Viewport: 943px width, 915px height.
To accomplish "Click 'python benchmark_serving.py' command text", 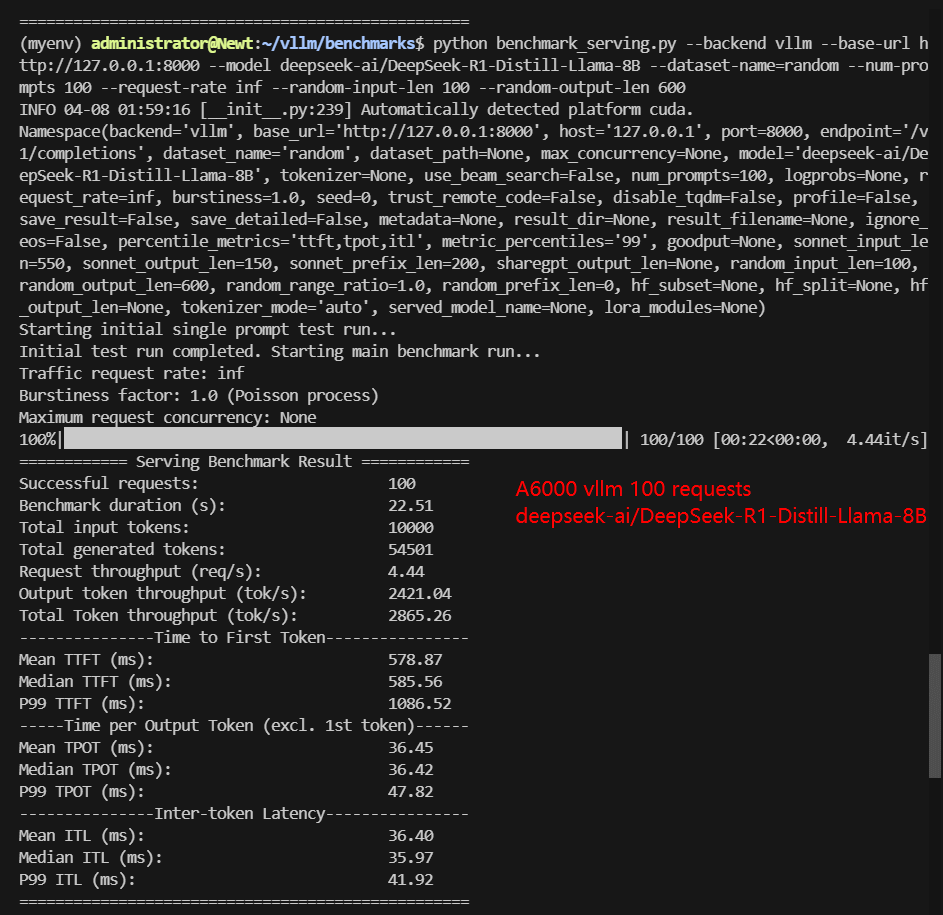I will click(x=554, y=43).
